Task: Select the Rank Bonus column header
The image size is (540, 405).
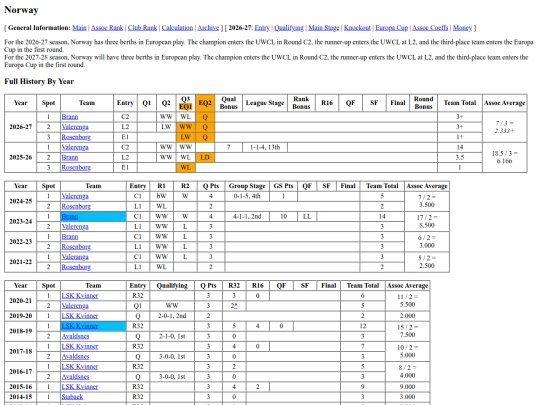Action: 301,103
